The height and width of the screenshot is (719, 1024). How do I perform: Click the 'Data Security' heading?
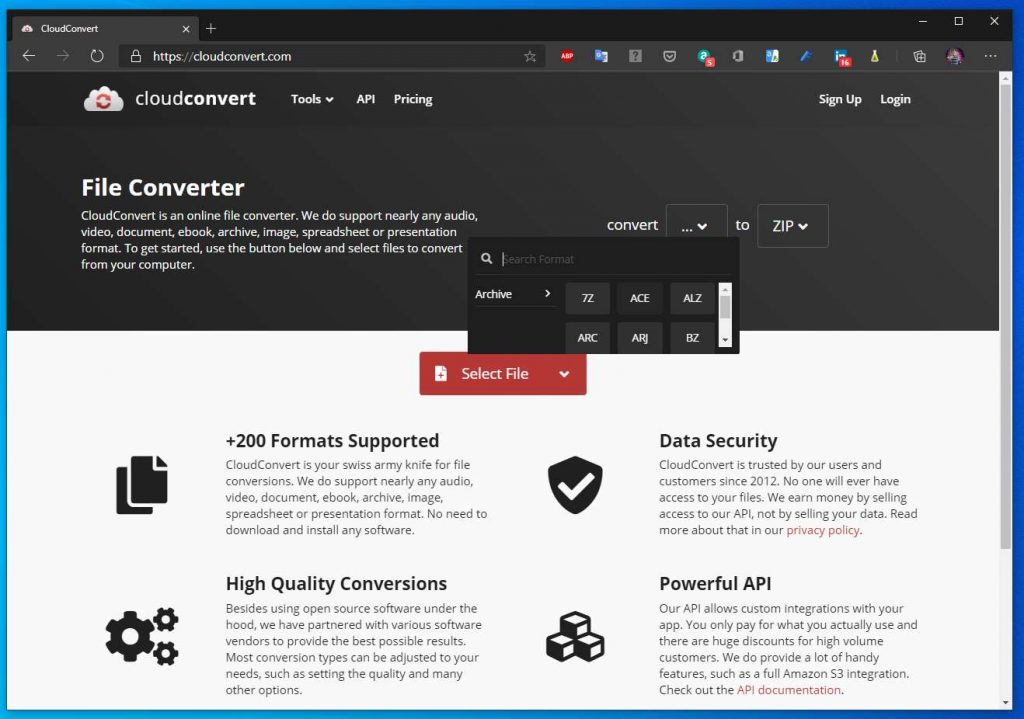(x=718, y=441)
